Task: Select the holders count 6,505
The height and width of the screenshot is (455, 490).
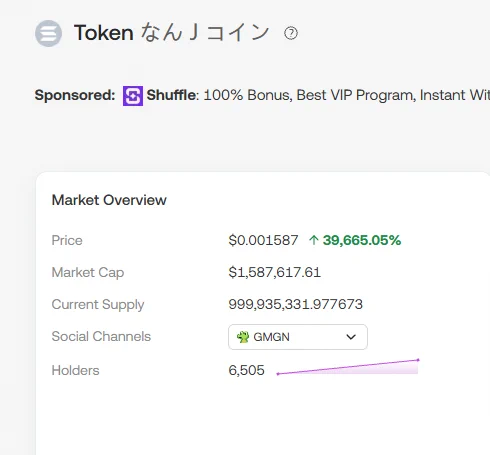Action: [x=246, y=370]
